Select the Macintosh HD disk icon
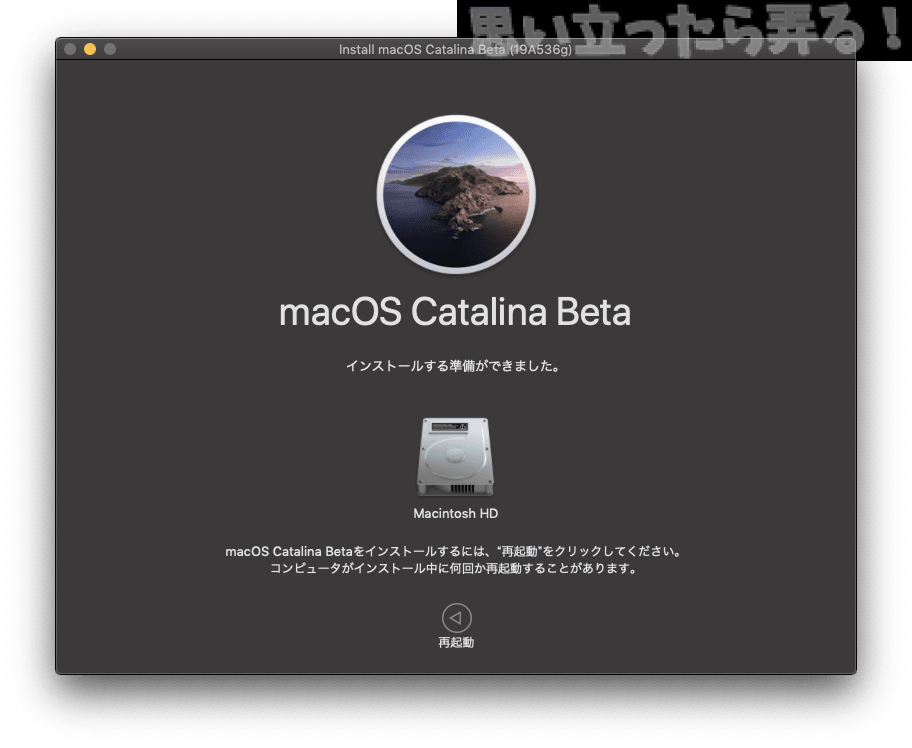912x748 pixels. click(x=455, y=457)
